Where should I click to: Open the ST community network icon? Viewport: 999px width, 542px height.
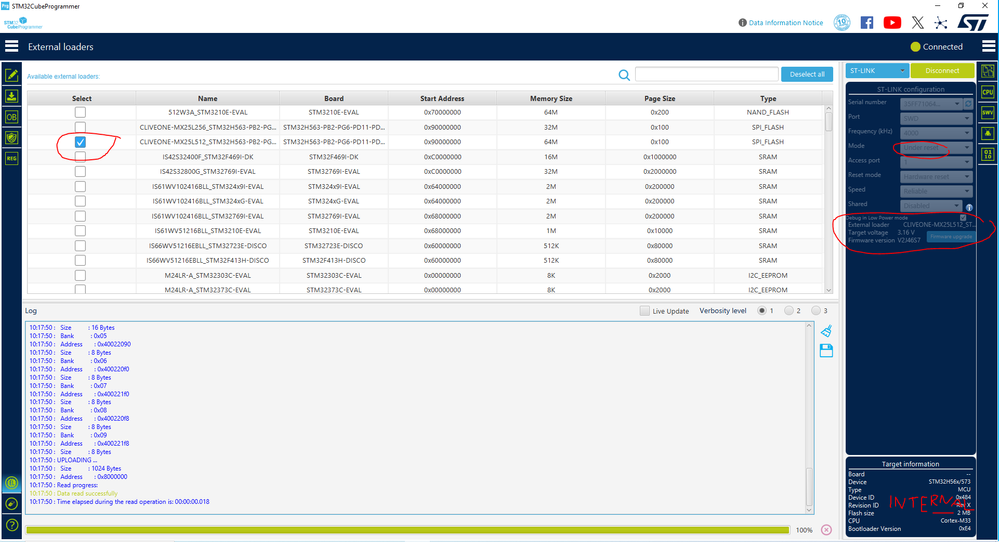tap(941, 22)
